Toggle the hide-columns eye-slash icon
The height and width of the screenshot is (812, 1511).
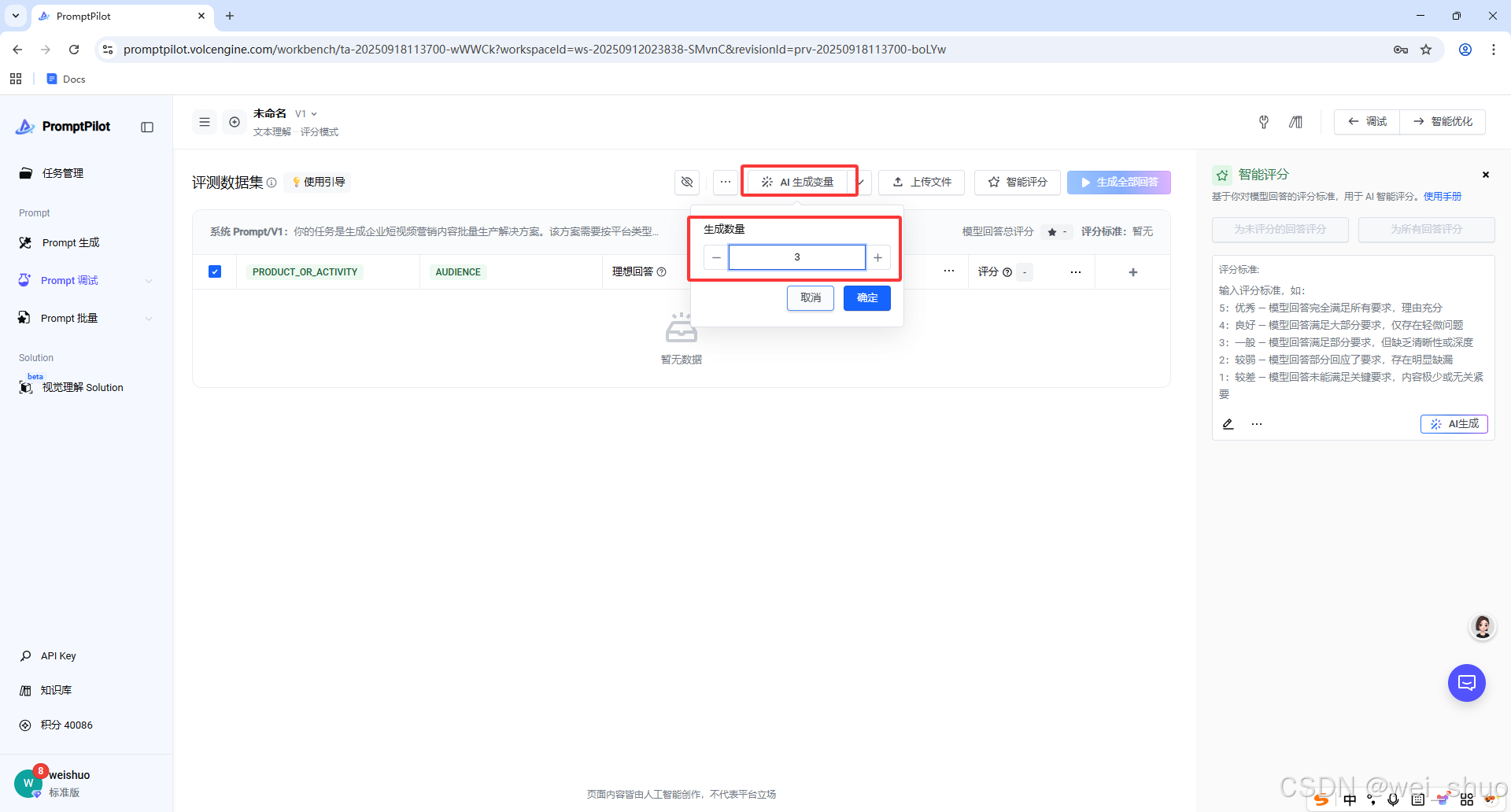[687, 182]
